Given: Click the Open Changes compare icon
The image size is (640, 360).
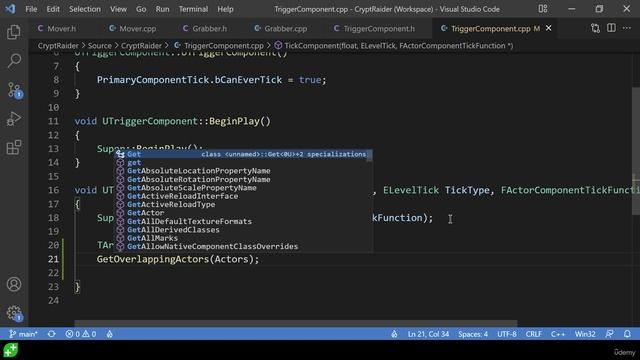Looking at the screenshot, I should pyautogui.click(x=596, y=28).
